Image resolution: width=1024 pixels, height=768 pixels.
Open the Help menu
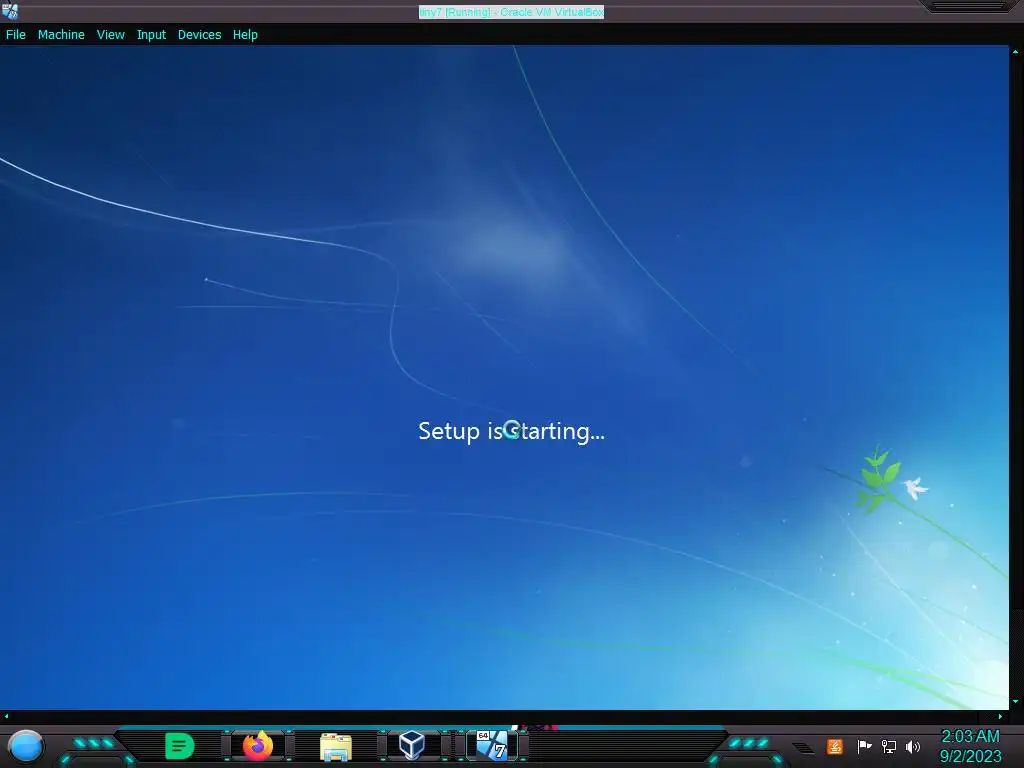(245, 35)
